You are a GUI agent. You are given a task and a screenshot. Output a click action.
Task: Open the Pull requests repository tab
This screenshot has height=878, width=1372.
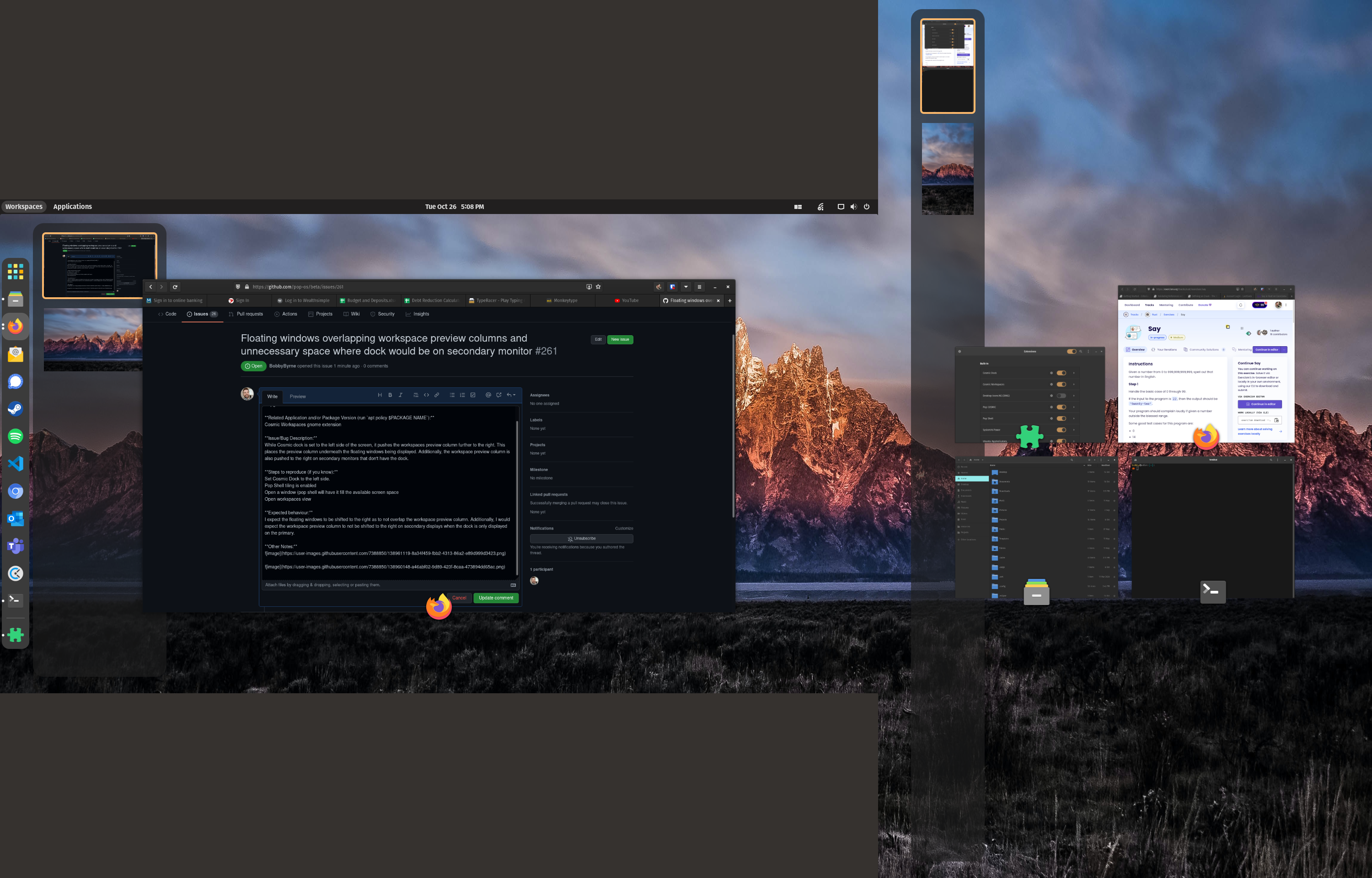pos(246,314)
